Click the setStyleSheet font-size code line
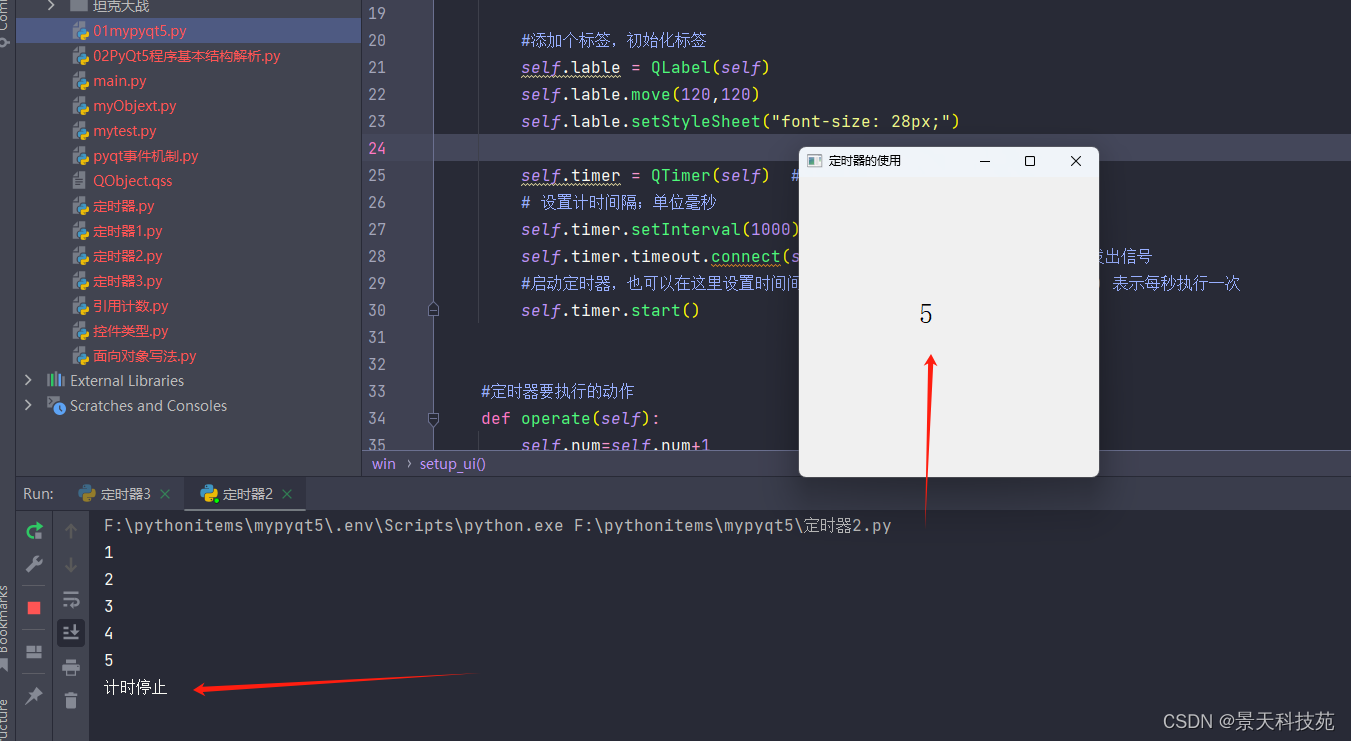 point(740,121)
